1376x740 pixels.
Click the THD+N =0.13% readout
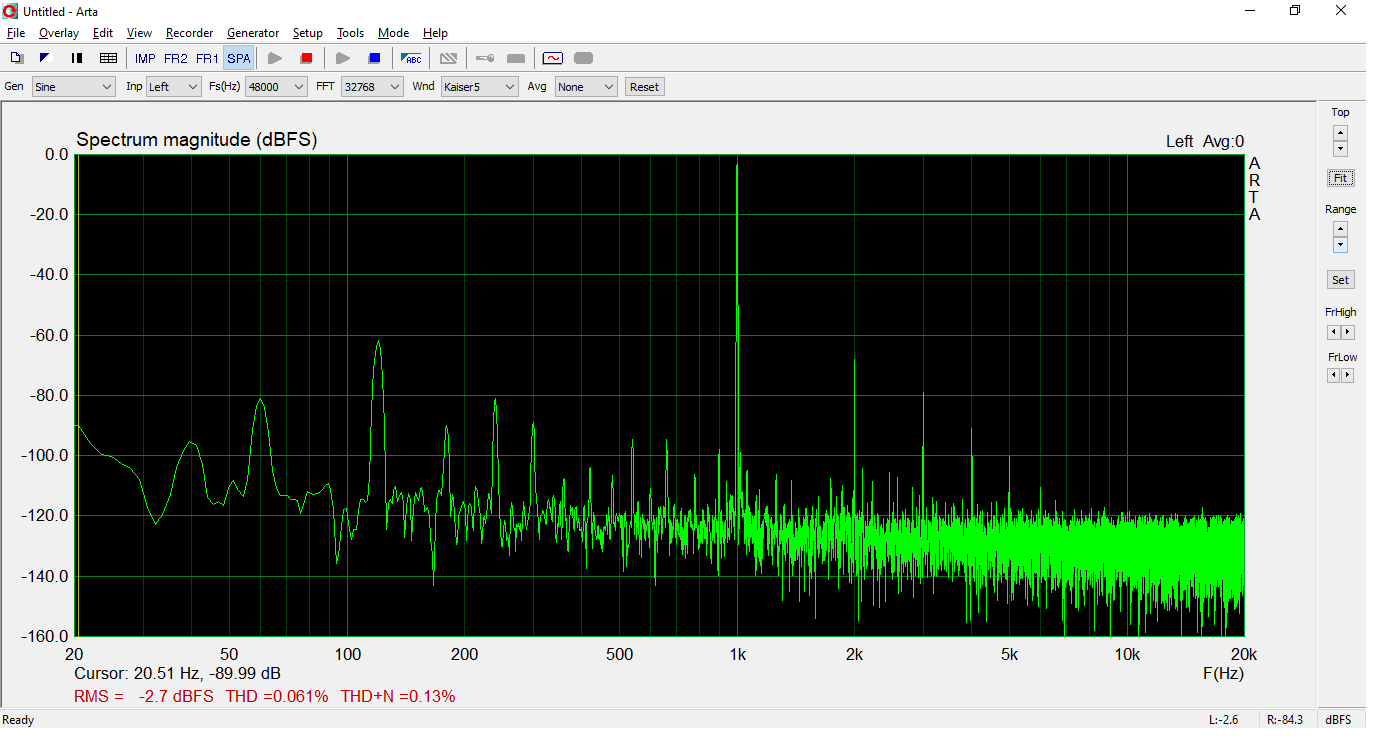tap(398, 696)
